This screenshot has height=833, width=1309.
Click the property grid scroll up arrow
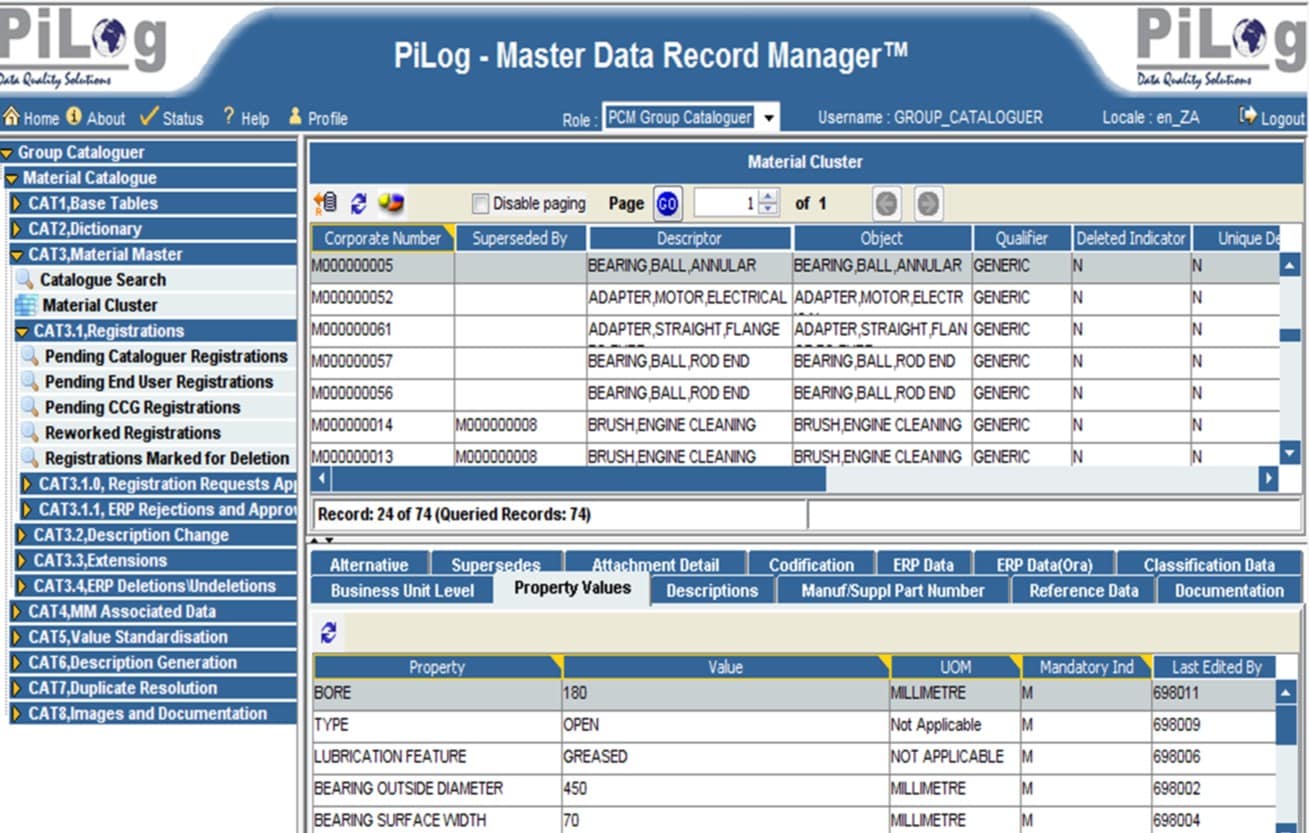click(x=1287, y=692)
